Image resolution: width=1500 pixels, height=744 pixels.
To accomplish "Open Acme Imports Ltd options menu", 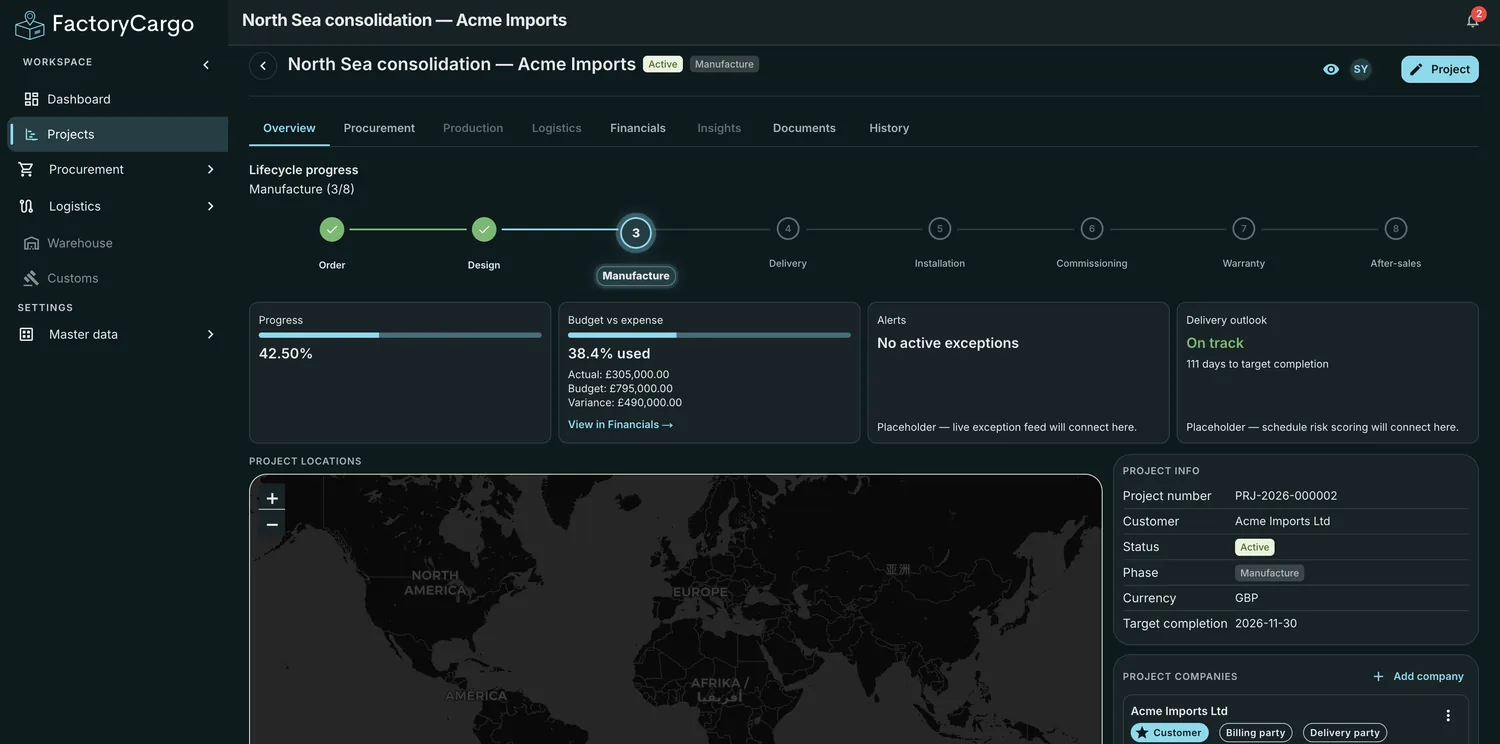I will click(x=1448, y=716).
